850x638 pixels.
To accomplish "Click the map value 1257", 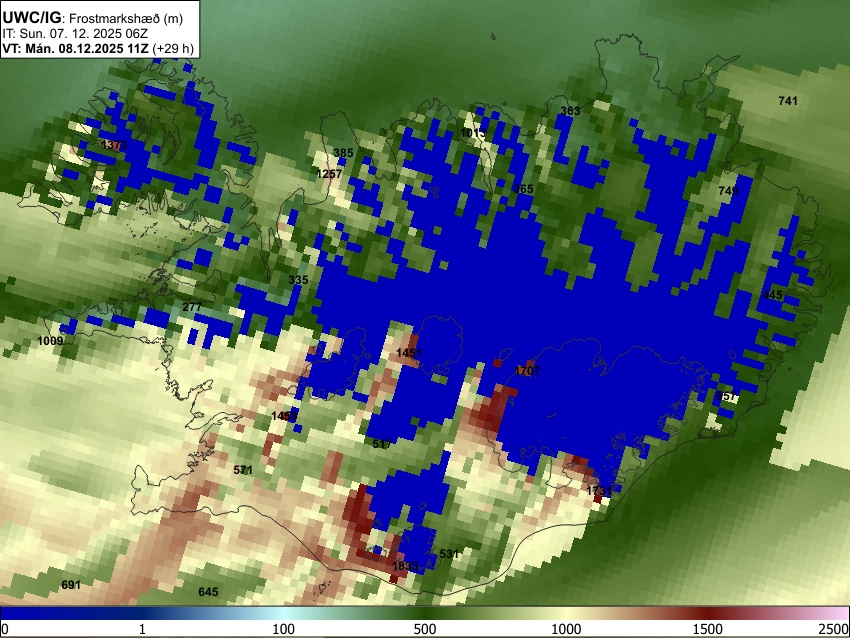I will 329,174.
